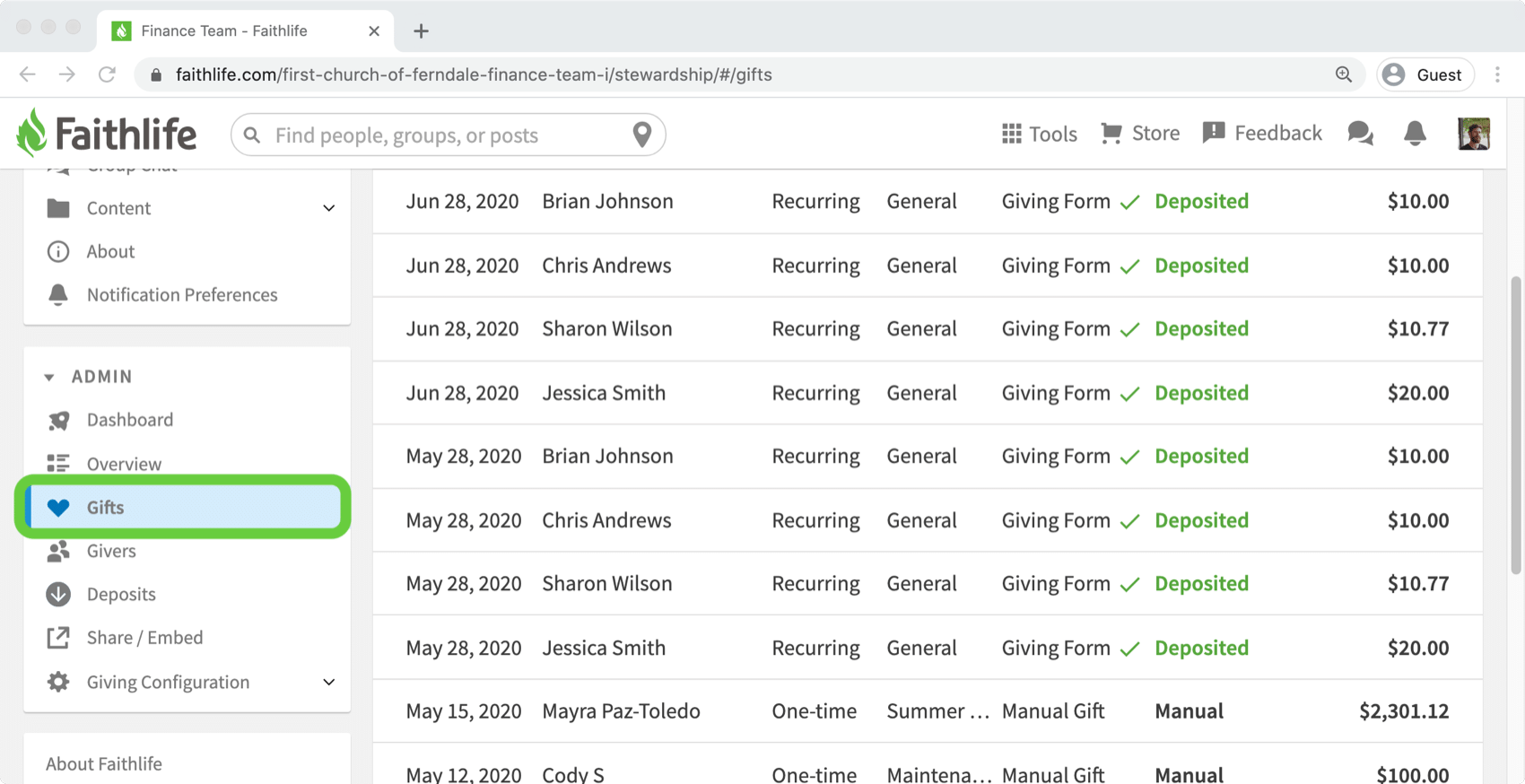This screenshot has width=1525, height=784.
Task: Open the messages chat bubble icon
Action: (1360, 134)
